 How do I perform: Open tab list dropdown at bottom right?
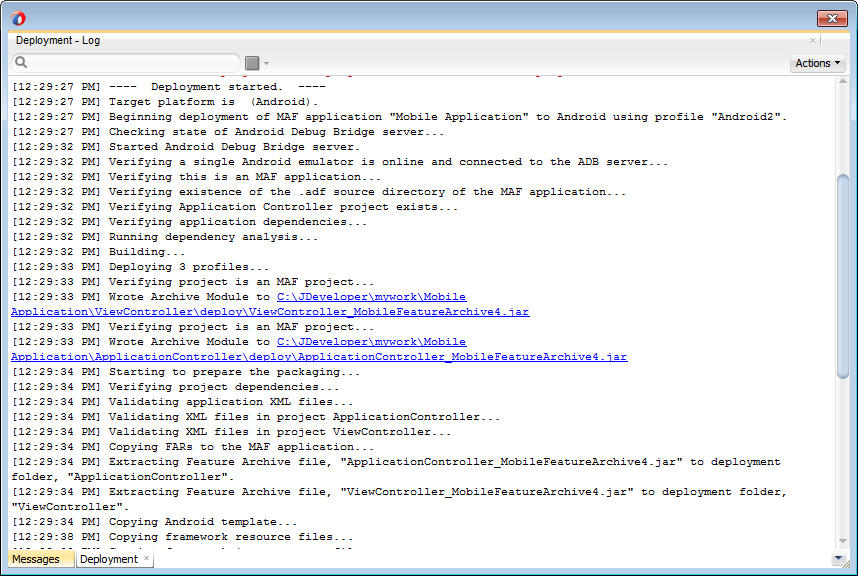tap(838, 558)
